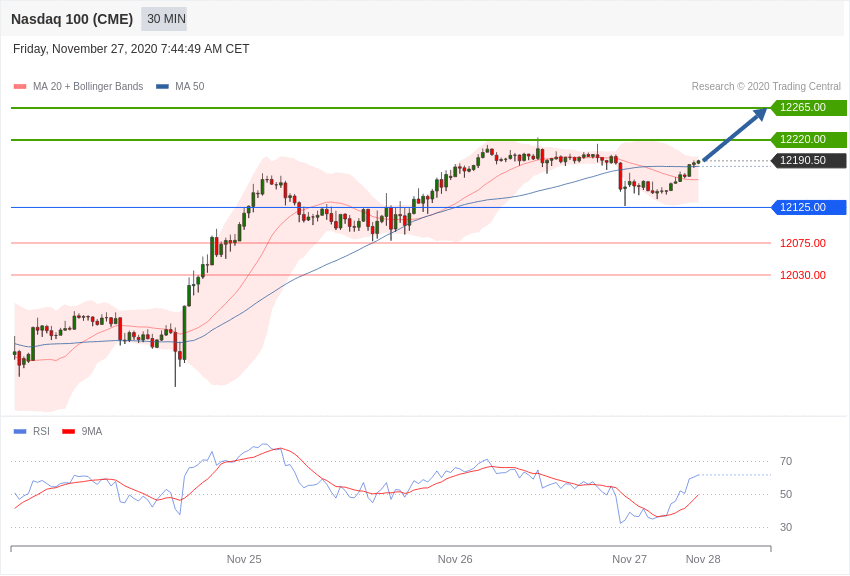Click the 12075.00 red support label
The width and height of the screenshot is (850, 576).
click(803, 243)
